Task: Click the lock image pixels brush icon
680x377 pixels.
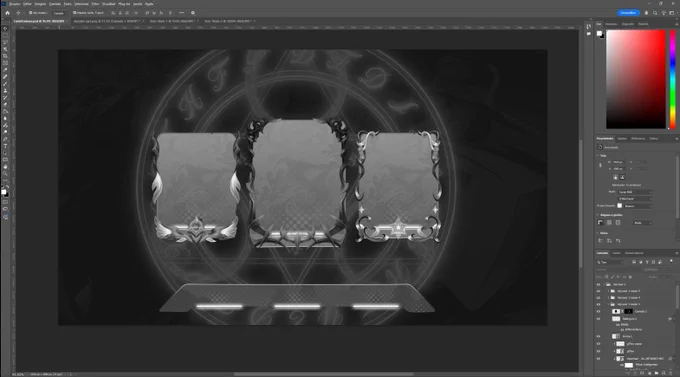Action: pyautogui.click(x=612, y=277)
